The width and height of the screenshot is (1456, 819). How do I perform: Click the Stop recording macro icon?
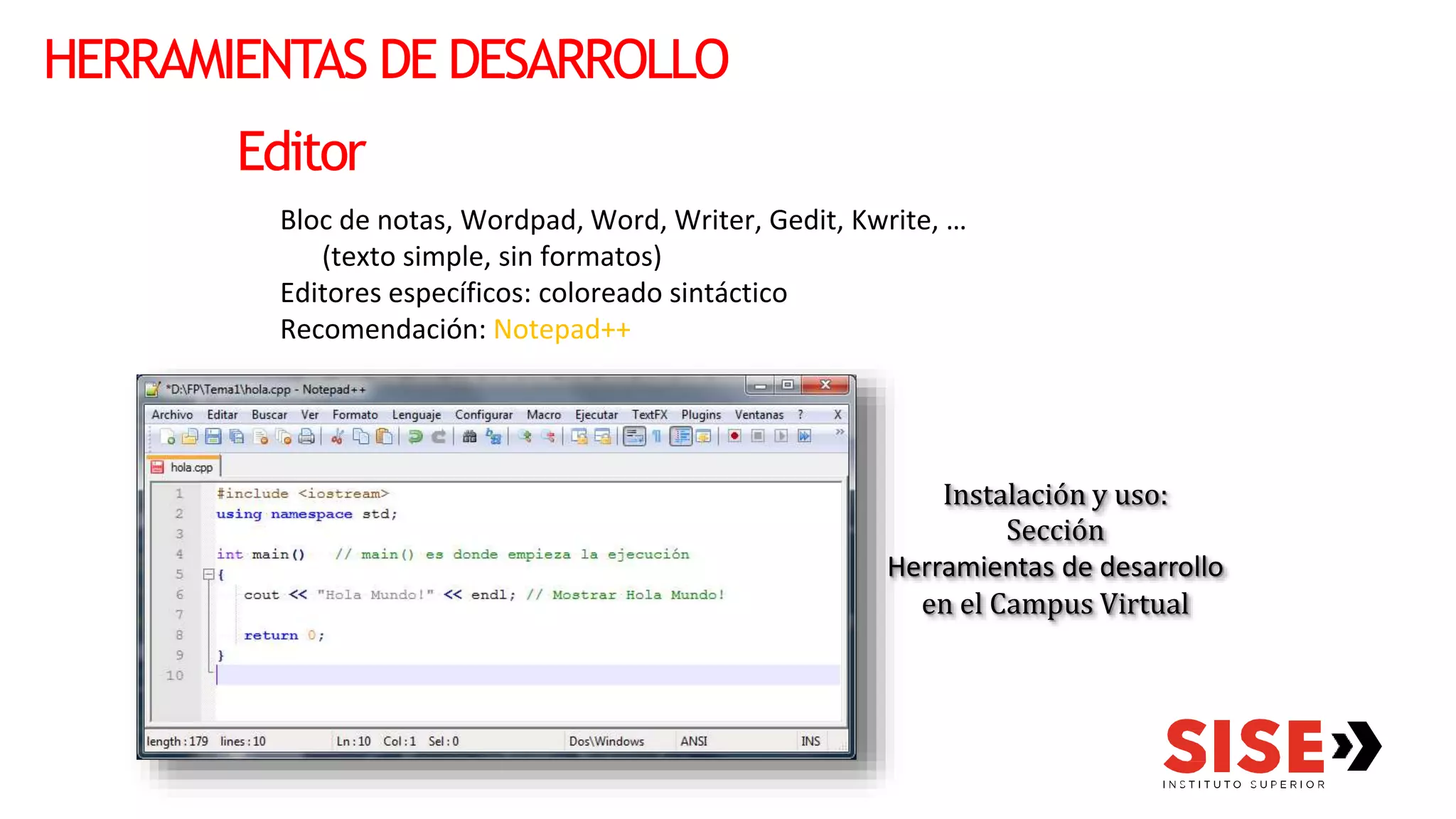point(758,436)
